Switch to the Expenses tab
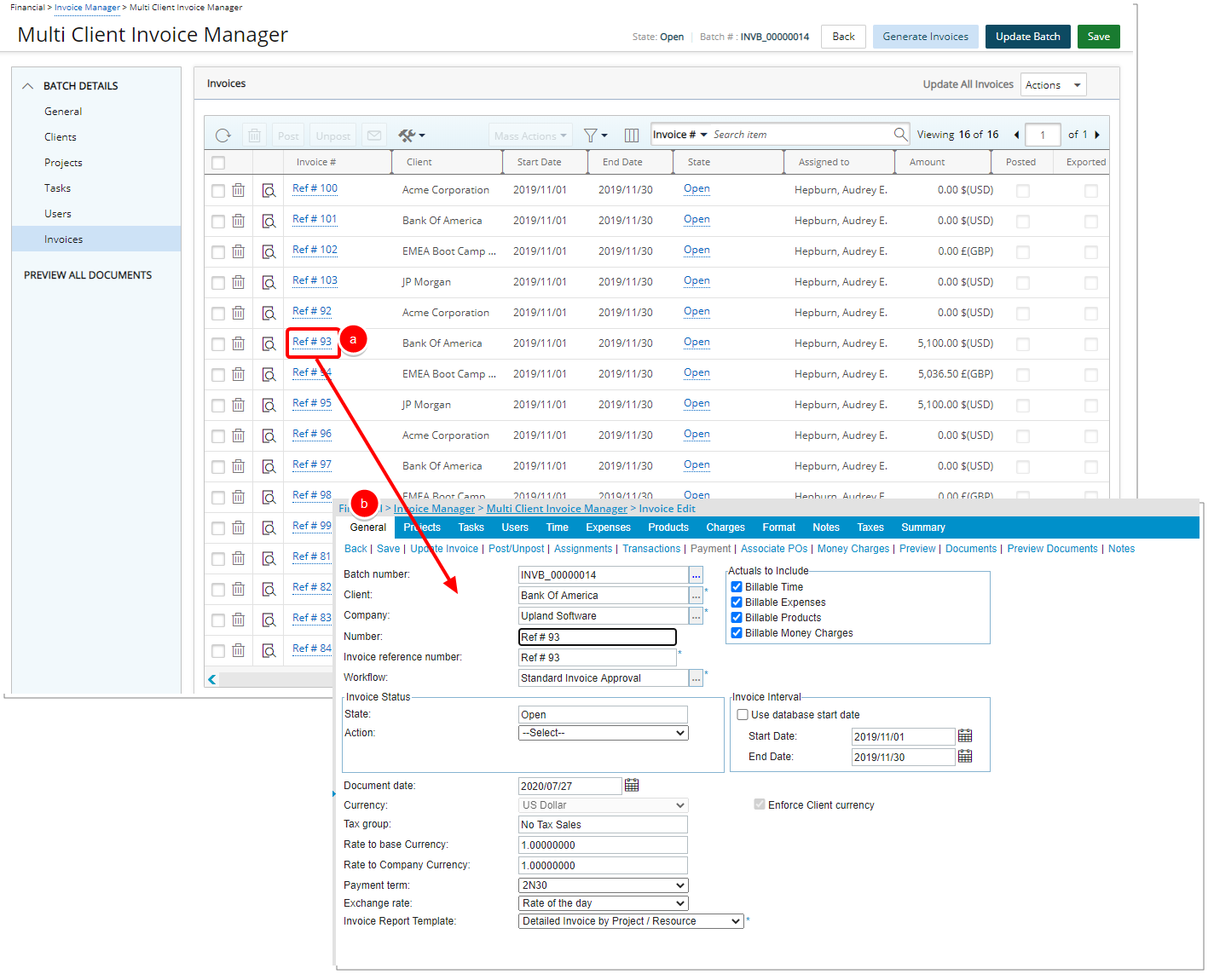Viewport: 1214px width, 980px height. (608, 527)
